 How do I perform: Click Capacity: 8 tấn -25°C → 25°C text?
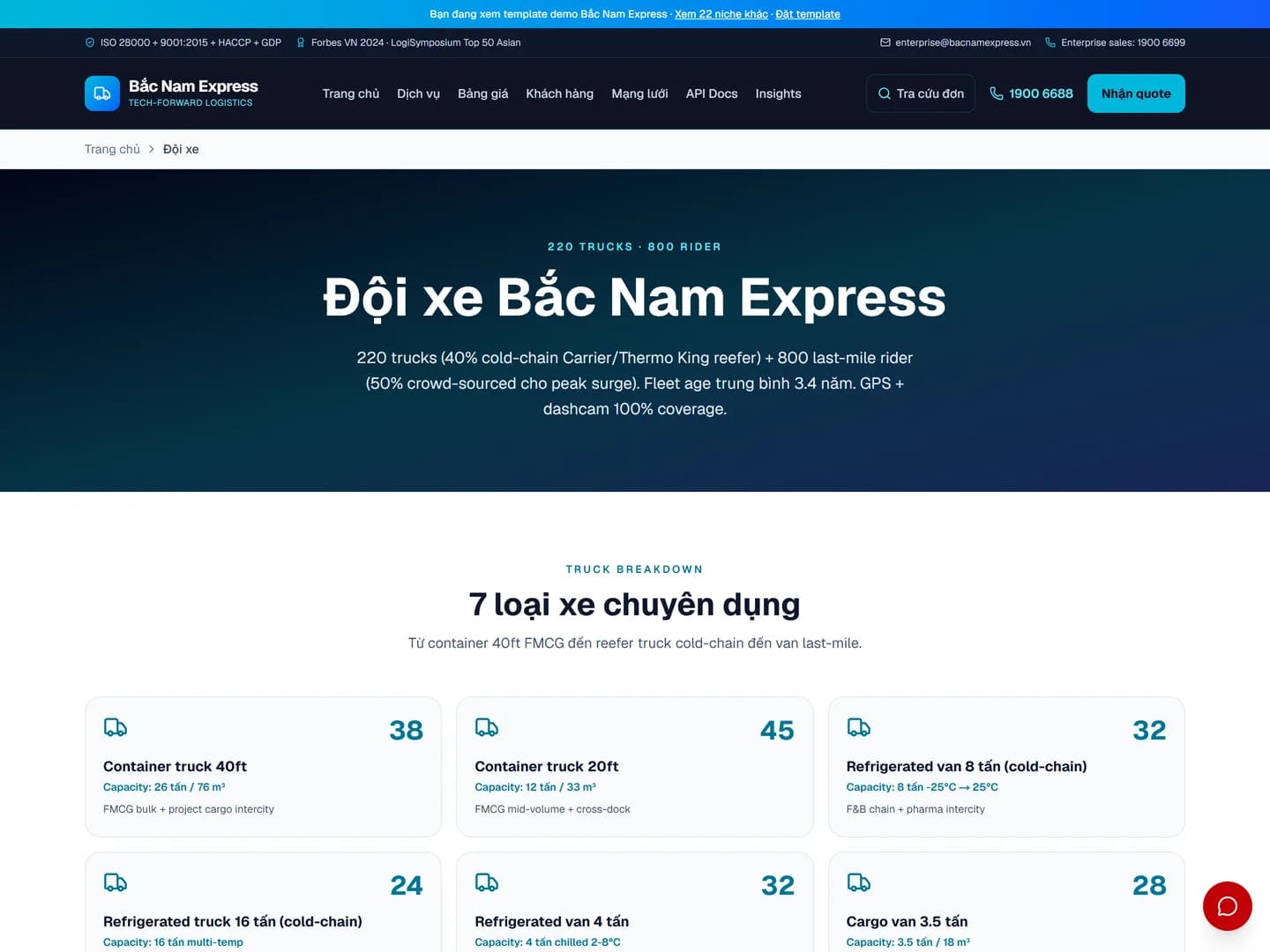[x=923, y=787]
